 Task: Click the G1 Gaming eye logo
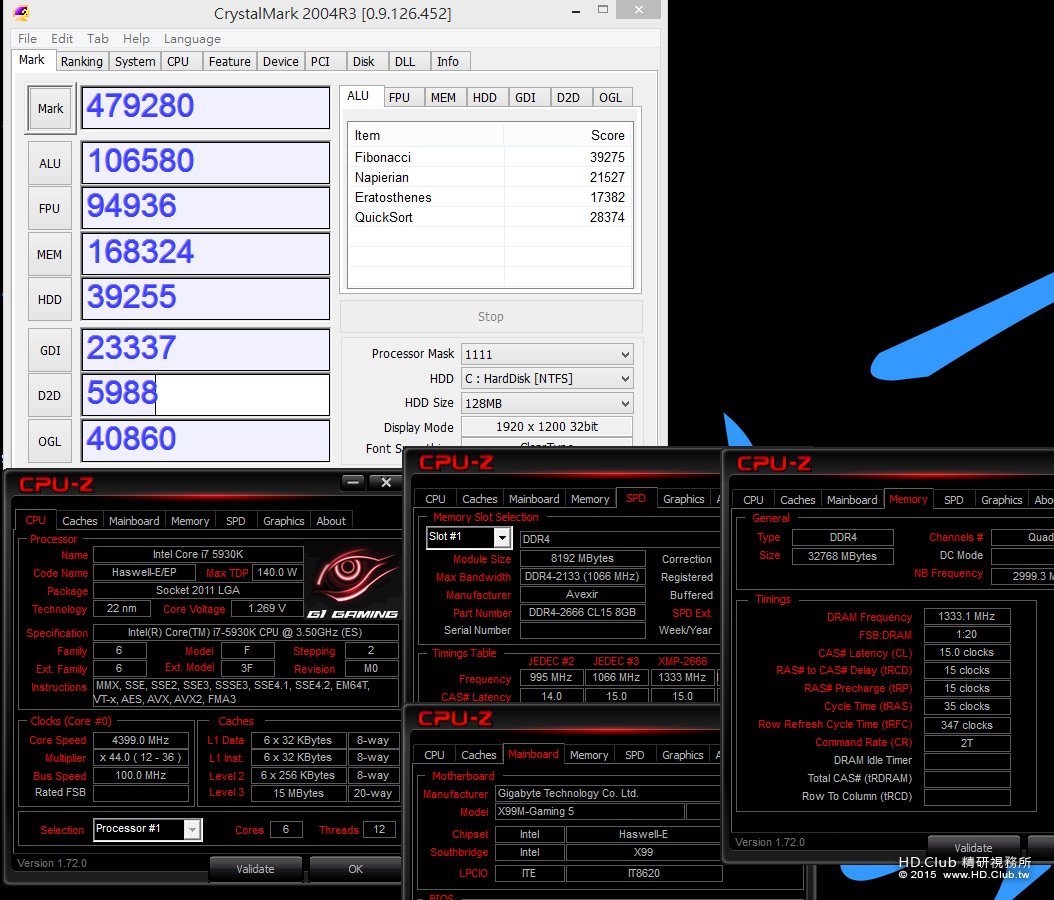(352, 581)
